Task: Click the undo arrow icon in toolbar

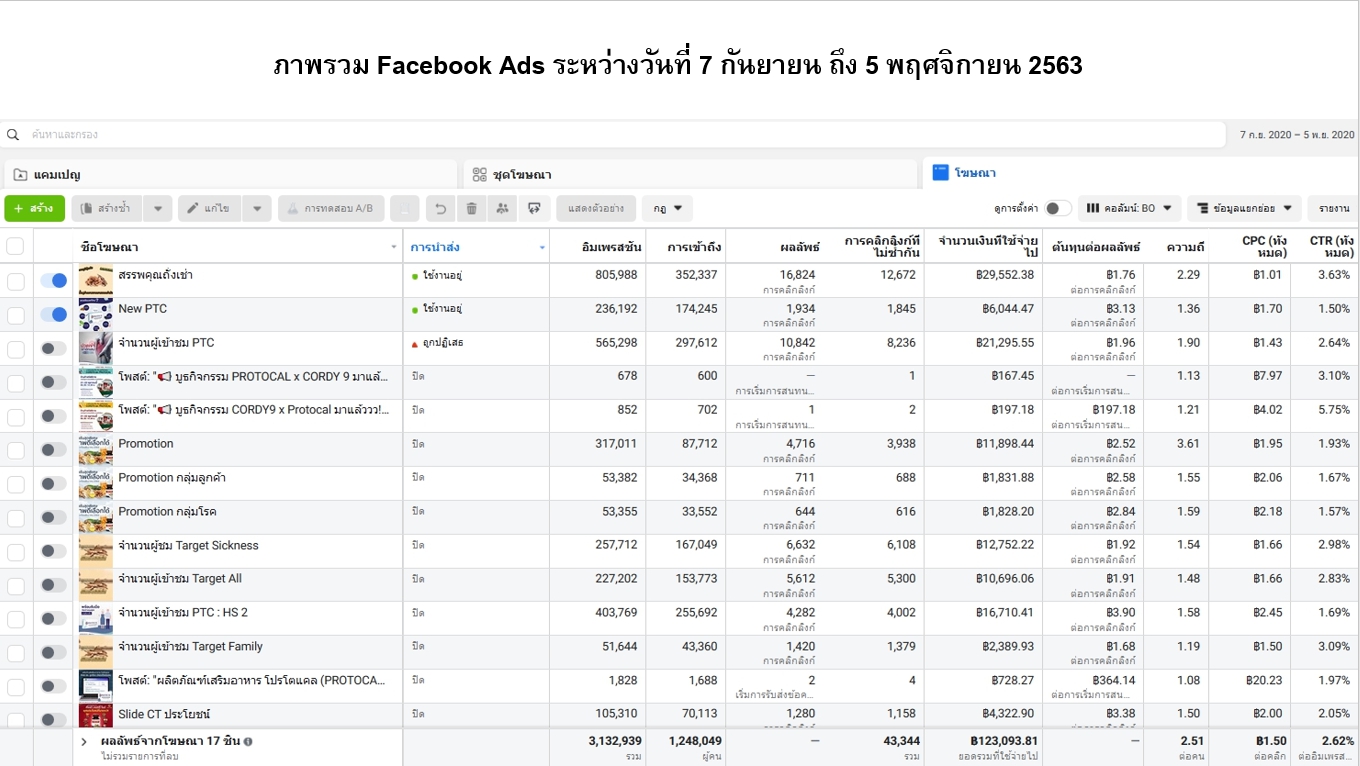Action: (x=440, y=208)
